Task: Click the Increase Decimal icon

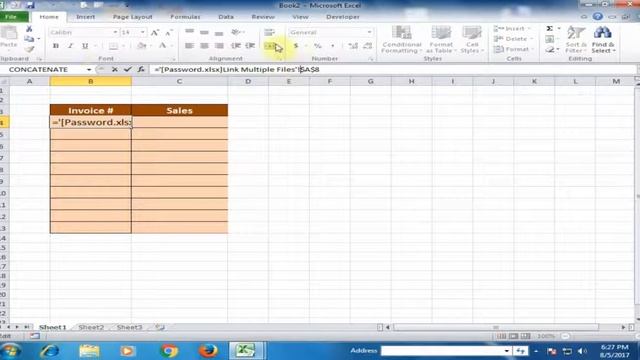Action: (x=353, y=46)
